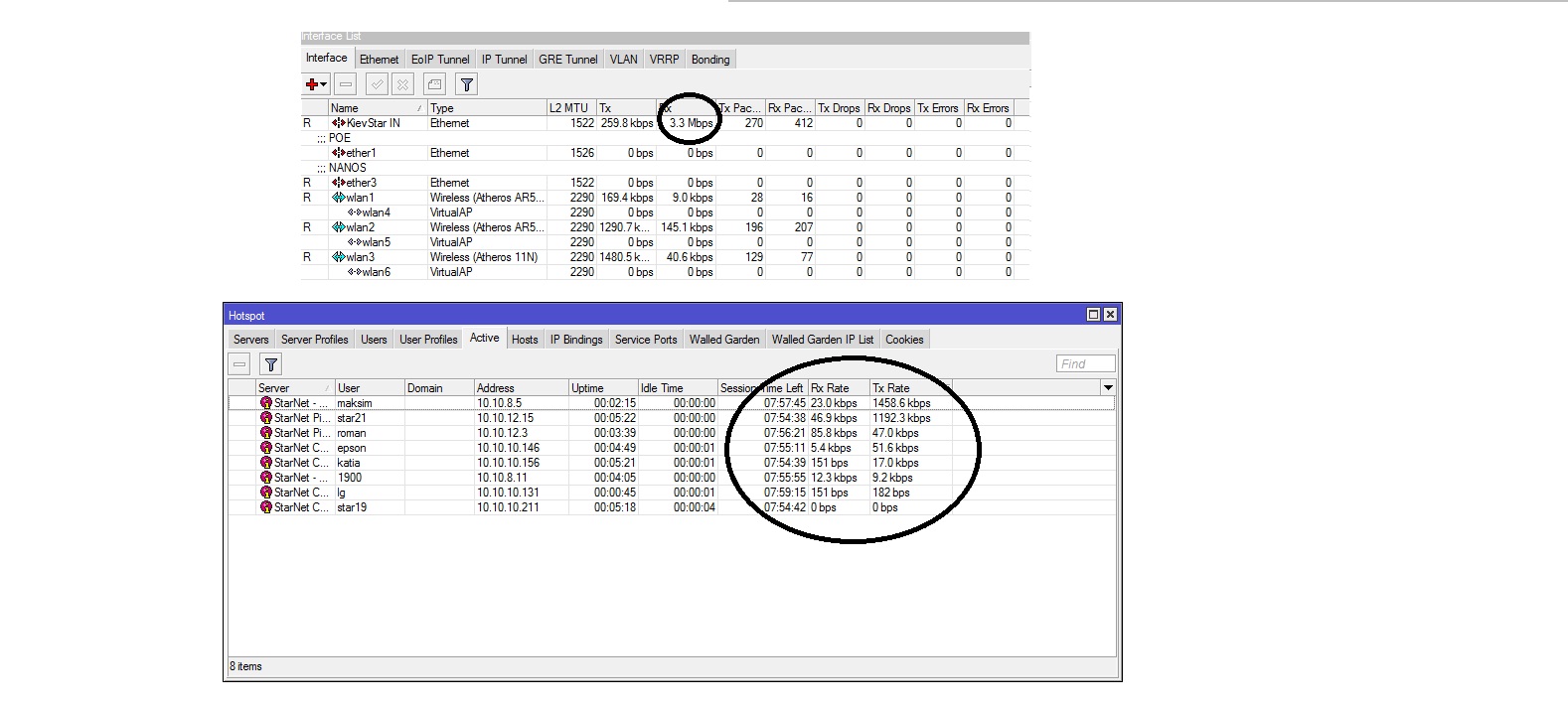1568x707 pixels.
Task: Select the wlan2 wireless interface row
Action: (360, 227)
